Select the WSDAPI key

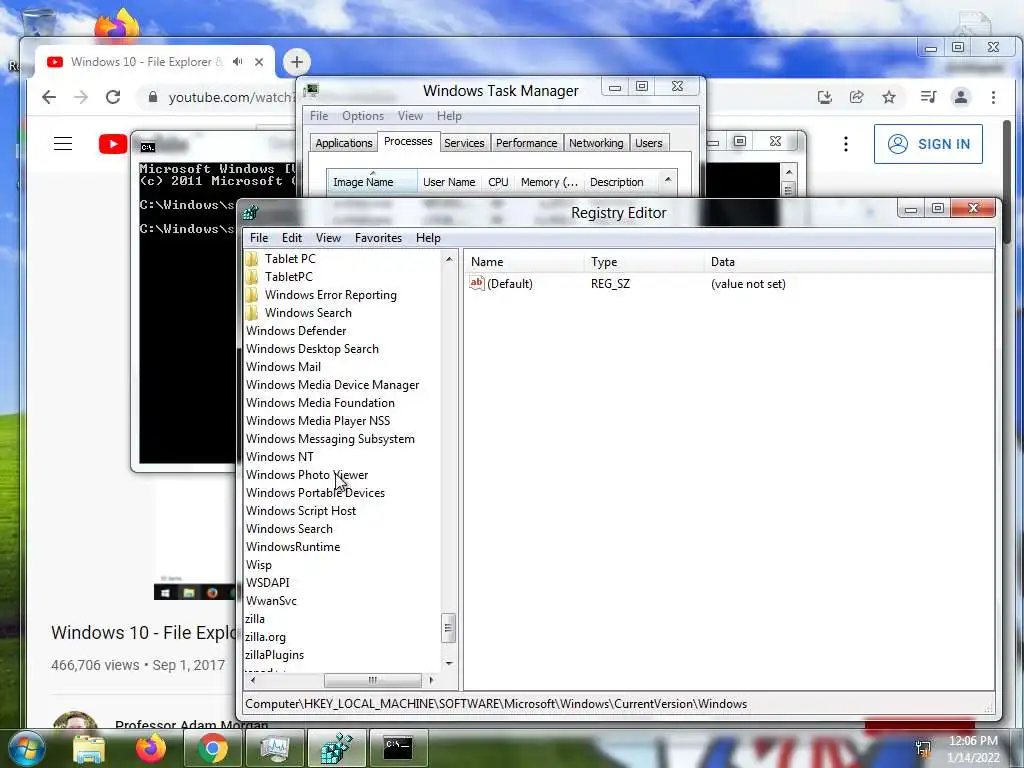click(x=267, y=583)
